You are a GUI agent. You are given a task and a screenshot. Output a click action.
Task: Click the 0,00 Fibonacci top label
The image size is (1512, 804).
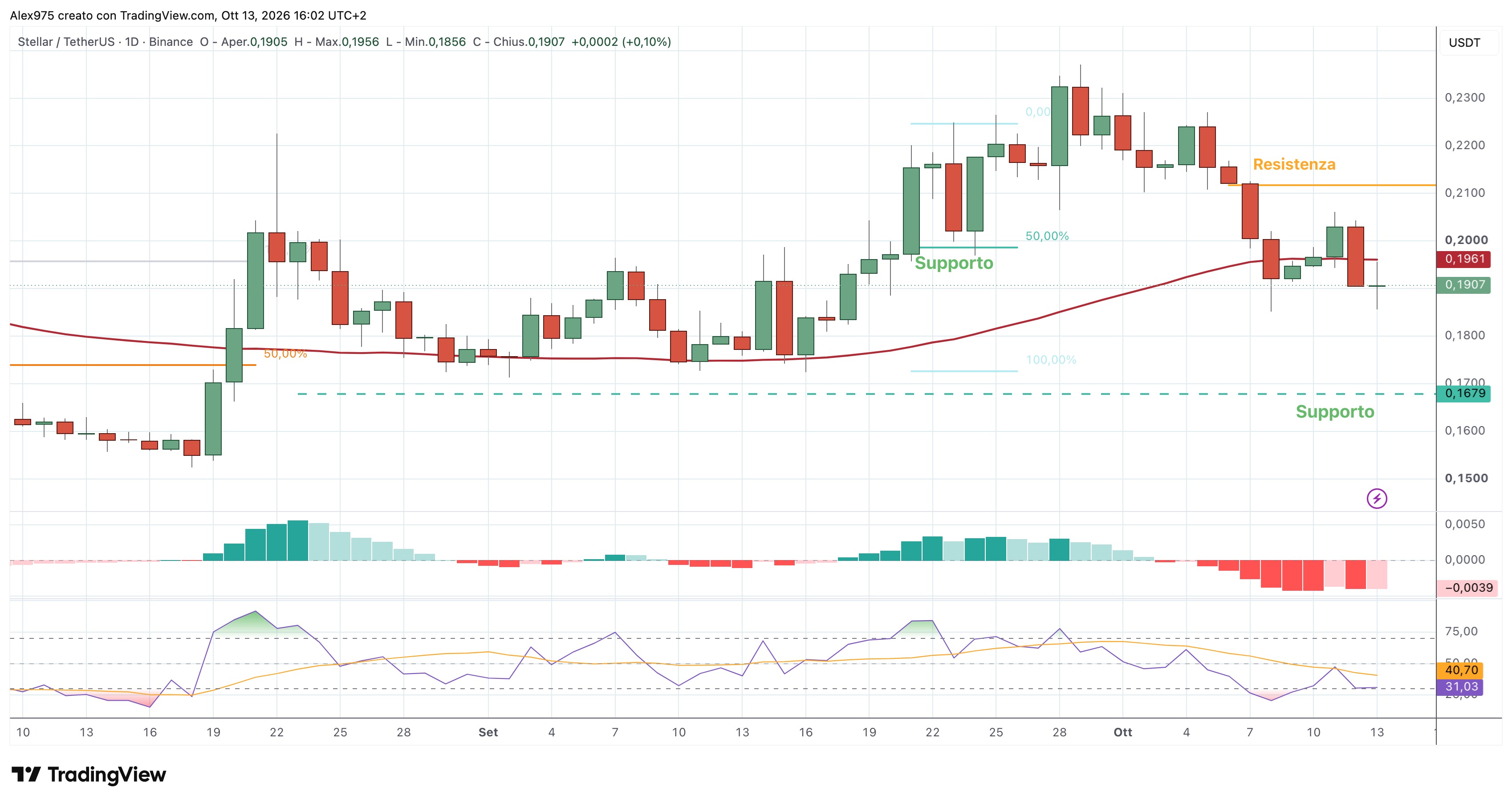[x=1037, y=111]
